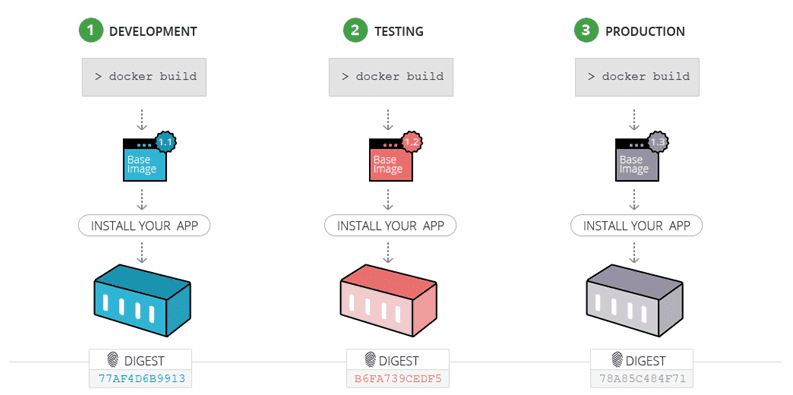Image resolution: width=793 pixels, height=395 pixels.
Task: Select the red digest hash B6FA739CEDF5
Action: coord(398,378)
